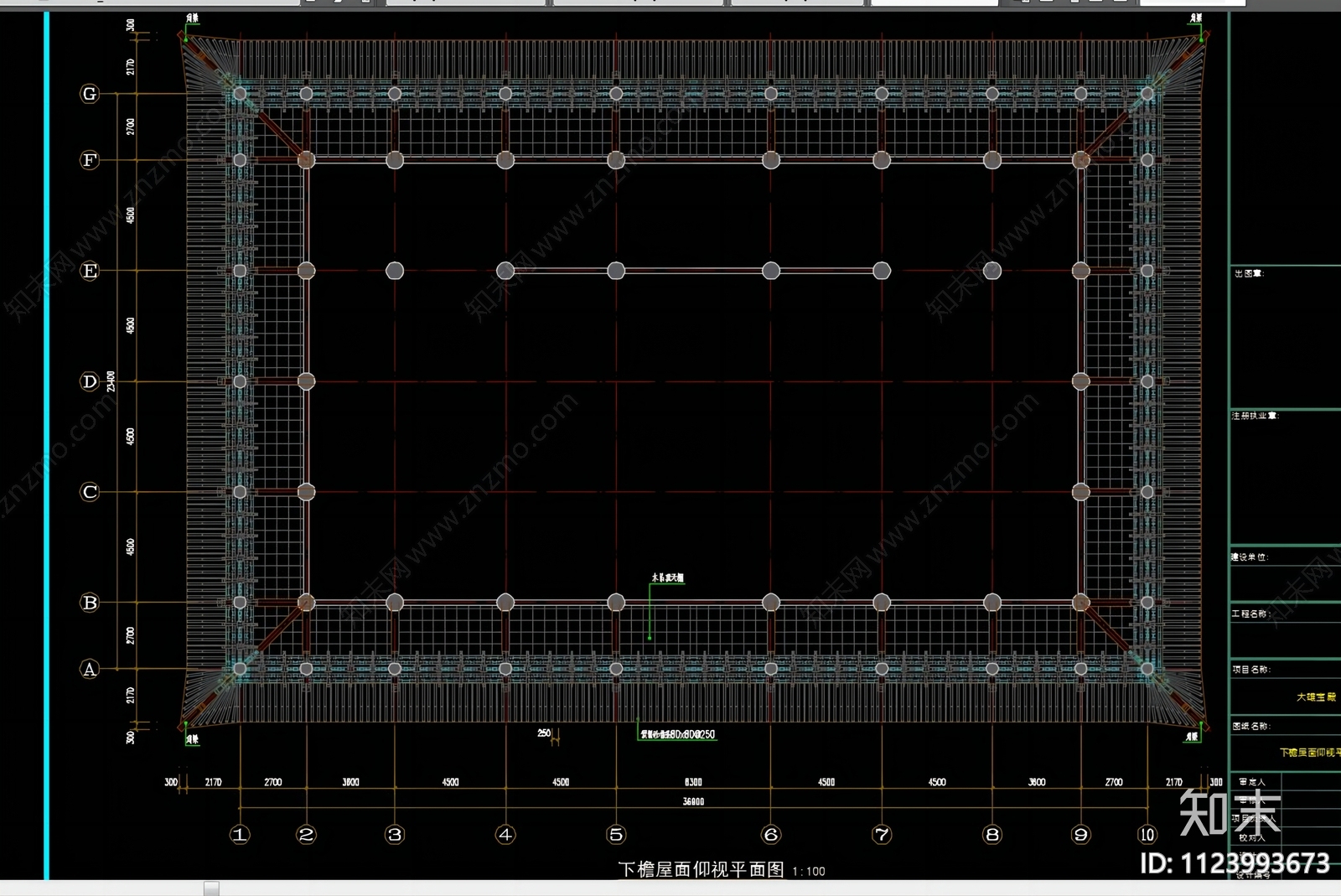Click the 项目名称 title block label
The height and width of the screenshot is (896, 1341).
(1251, 670)
